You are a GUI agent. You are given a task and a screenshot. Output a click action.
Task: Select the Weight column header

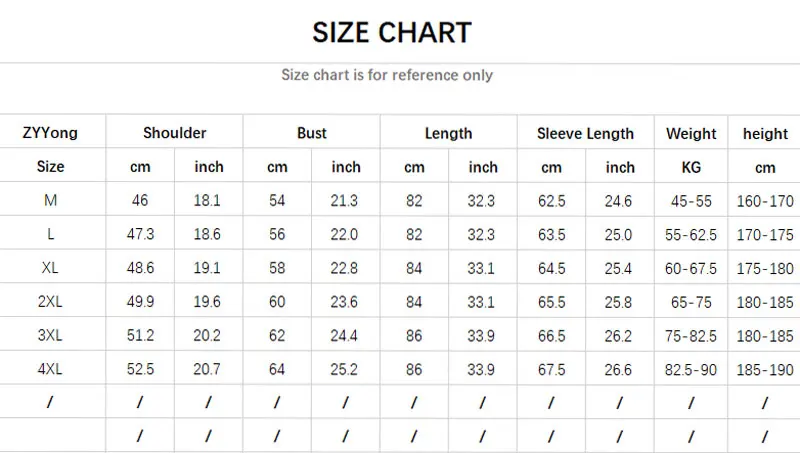tap(691, 133)
